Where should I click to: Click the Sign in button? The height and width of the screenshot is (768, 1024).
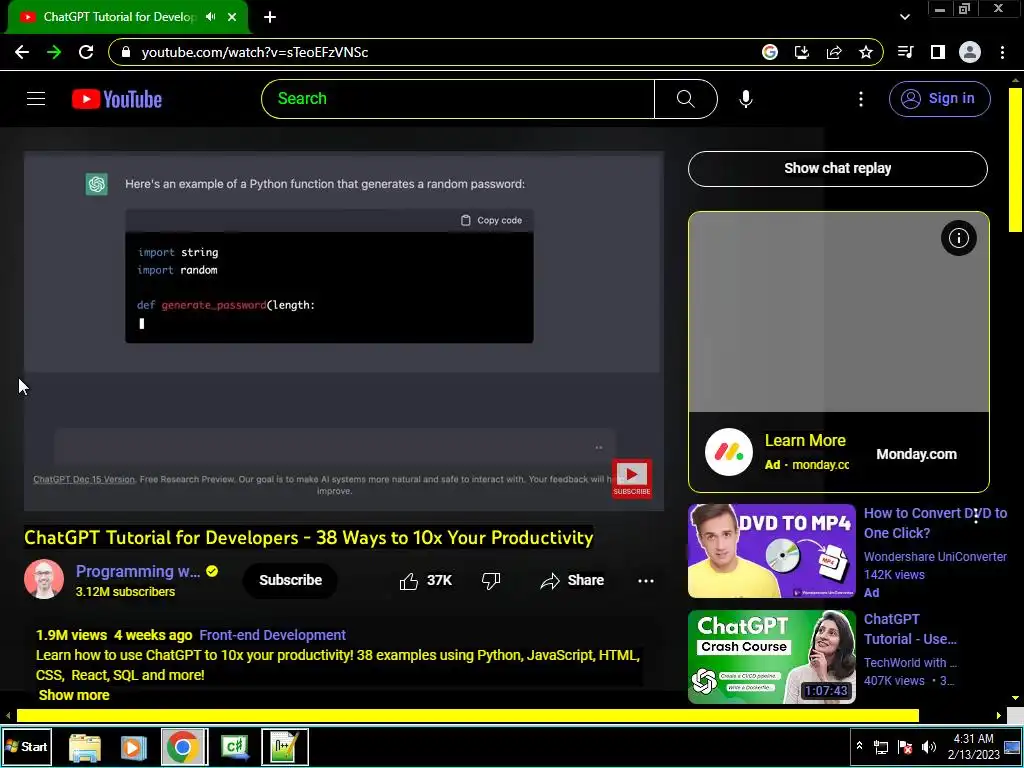tap(939, 99)
